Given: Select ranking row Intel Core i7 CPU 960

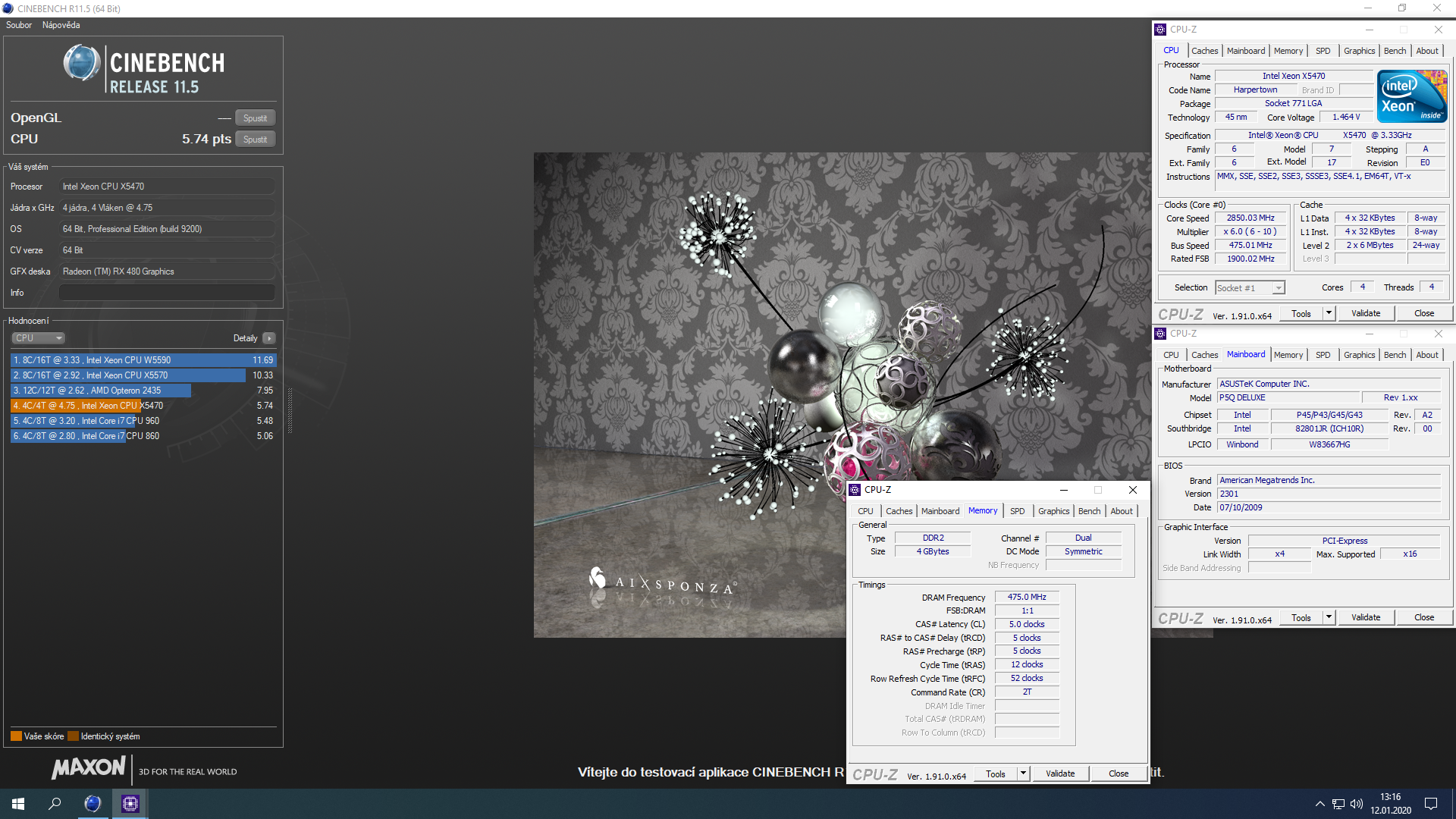Looking at the screenshot, I should [x=143, y=421].
